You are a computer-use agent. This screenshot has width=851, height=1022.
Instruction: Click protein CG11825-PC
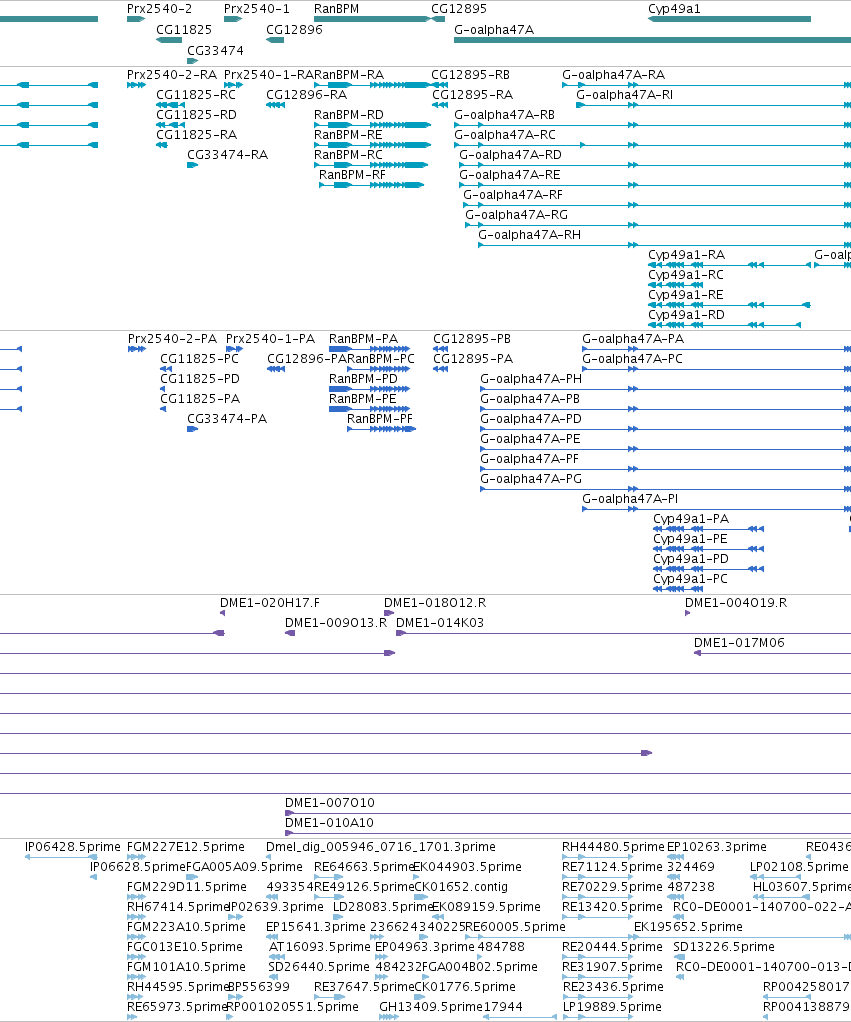[x=199, y=360]
